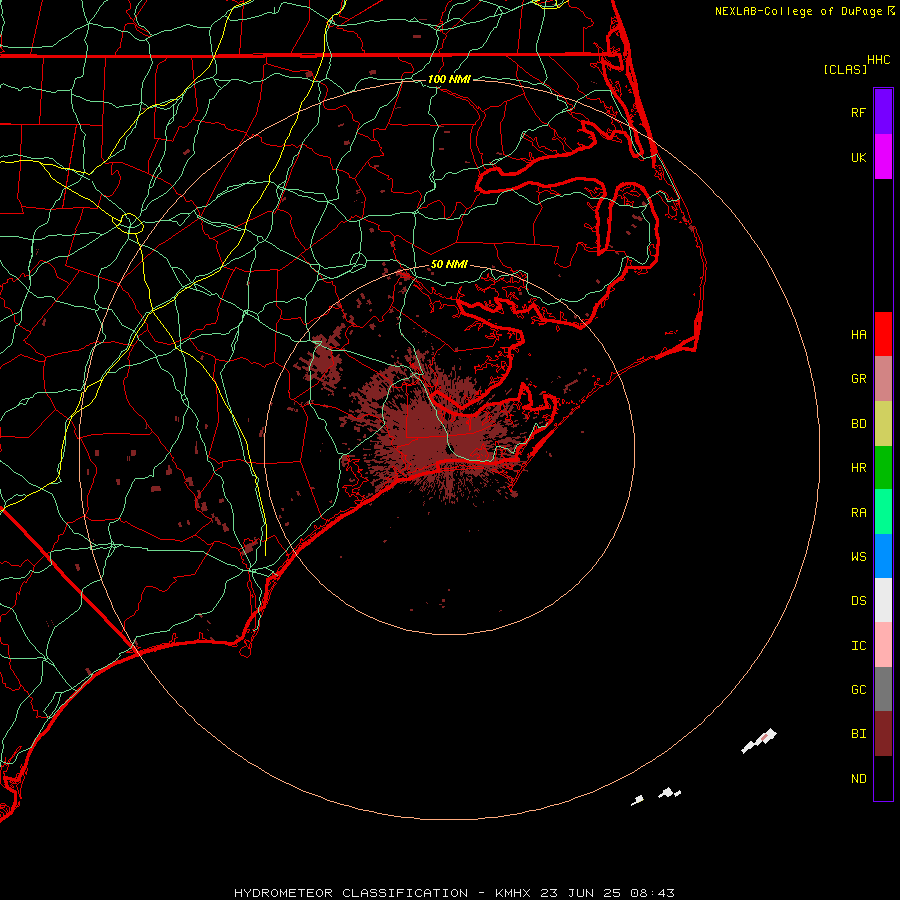Click the HA legend label
Viewport: 900px width, 900px height.
858,334
